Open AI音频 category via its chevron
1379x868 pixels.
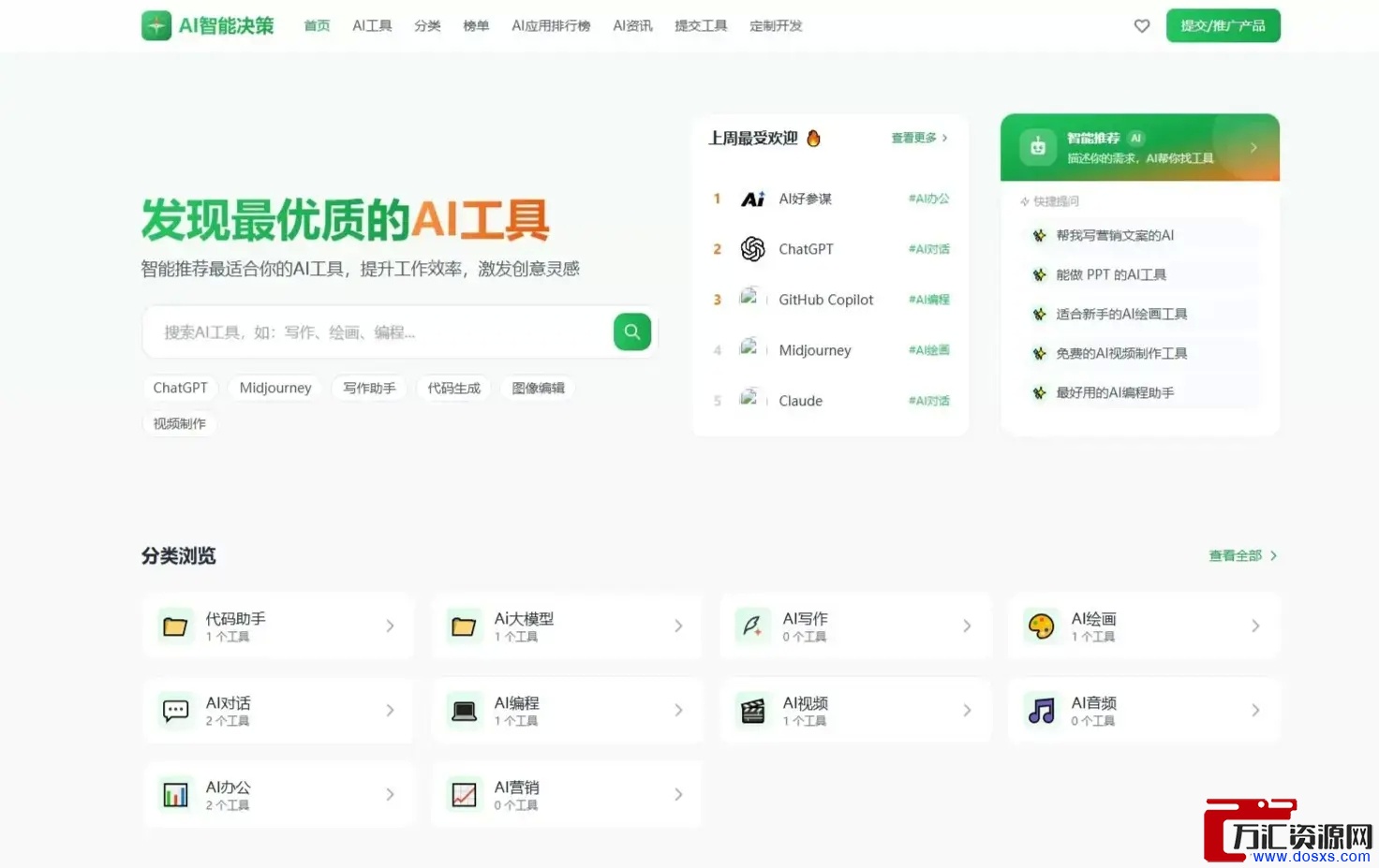tap(1255, 711)
